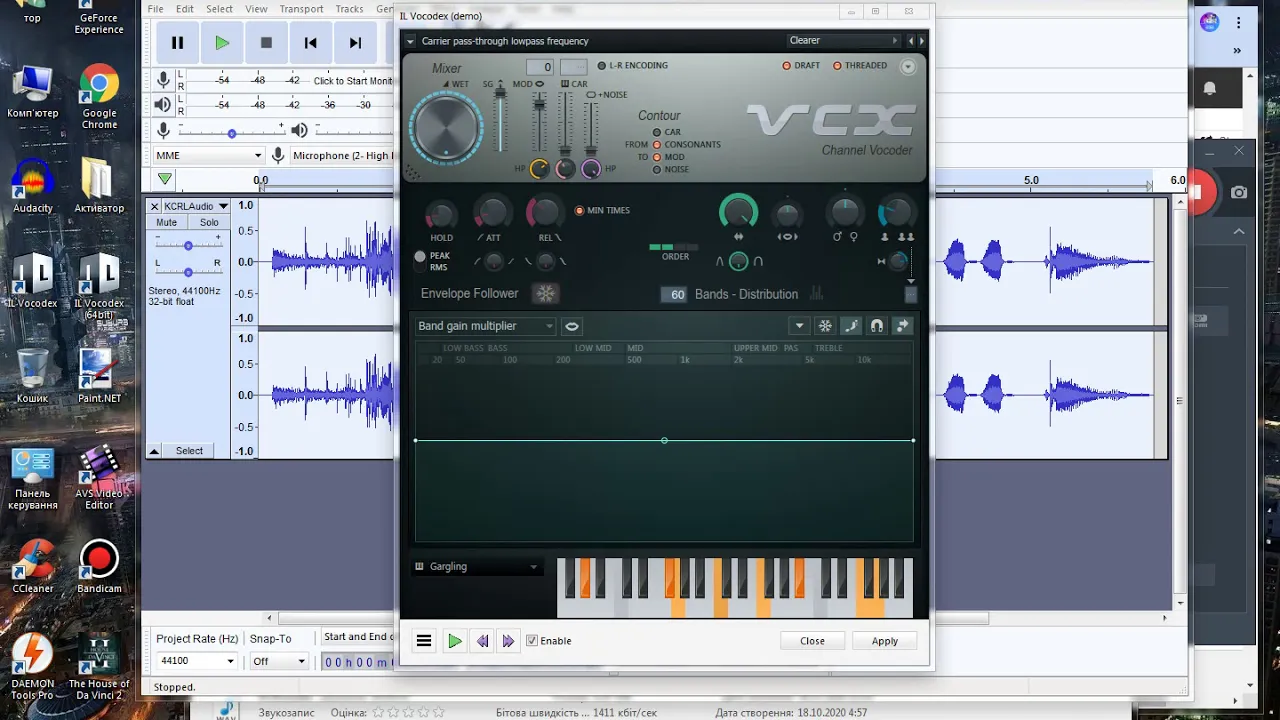Screen dimensions: 1280x720
Task: Open the Clearer preset selector
Action: [x=843, y=41]
